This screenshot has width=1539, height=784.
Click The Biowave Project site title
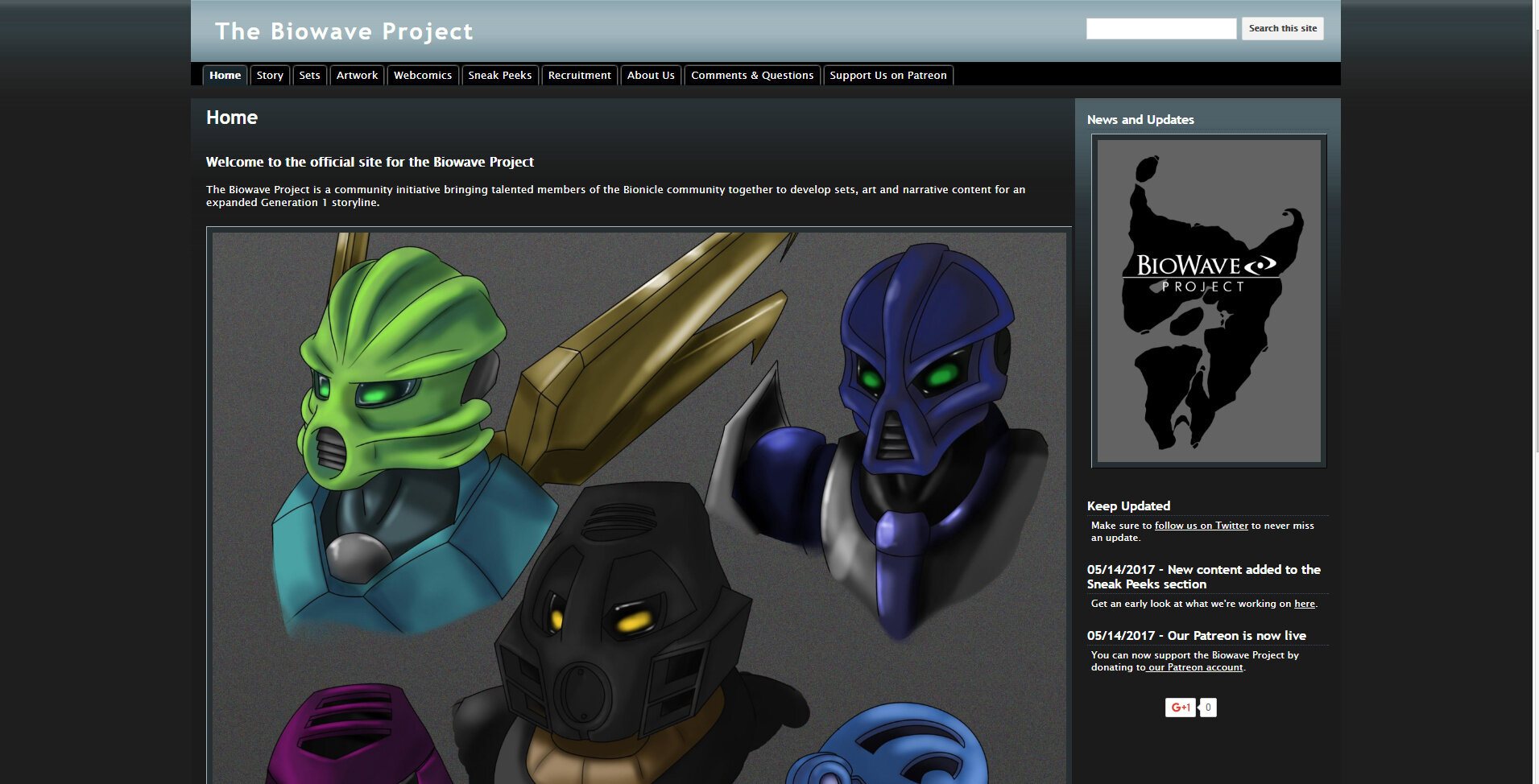click(344, 31)
